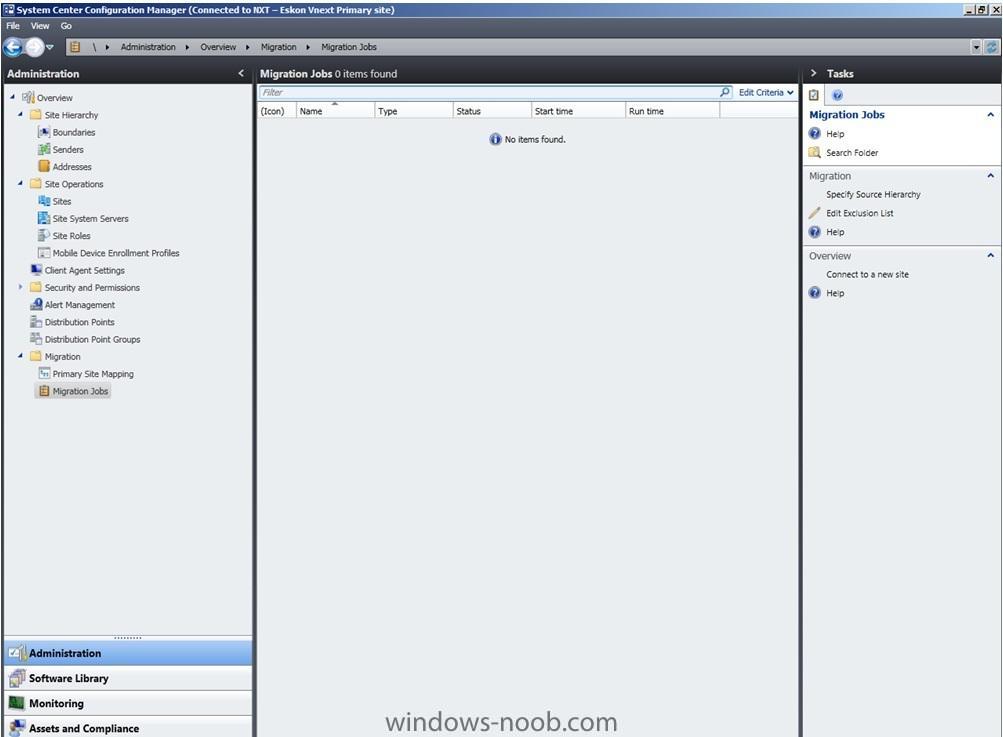Sort list by Start time column

(578, 111)
